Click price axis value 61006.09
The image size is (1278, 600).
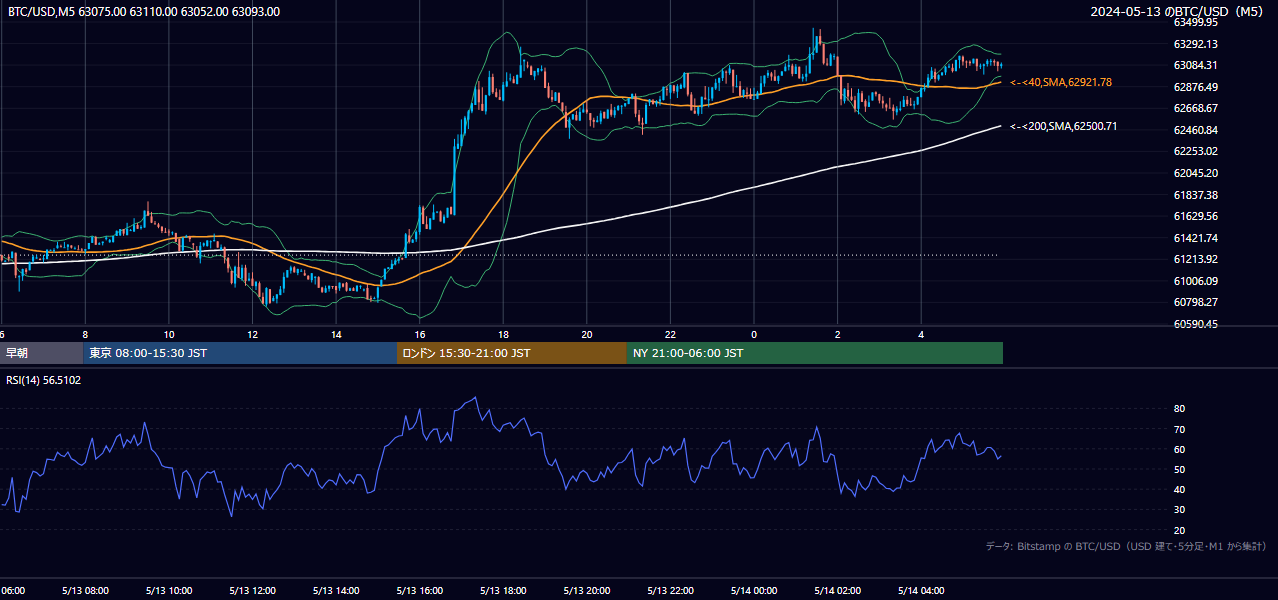pyautogui.click(x=1197, y=281)
